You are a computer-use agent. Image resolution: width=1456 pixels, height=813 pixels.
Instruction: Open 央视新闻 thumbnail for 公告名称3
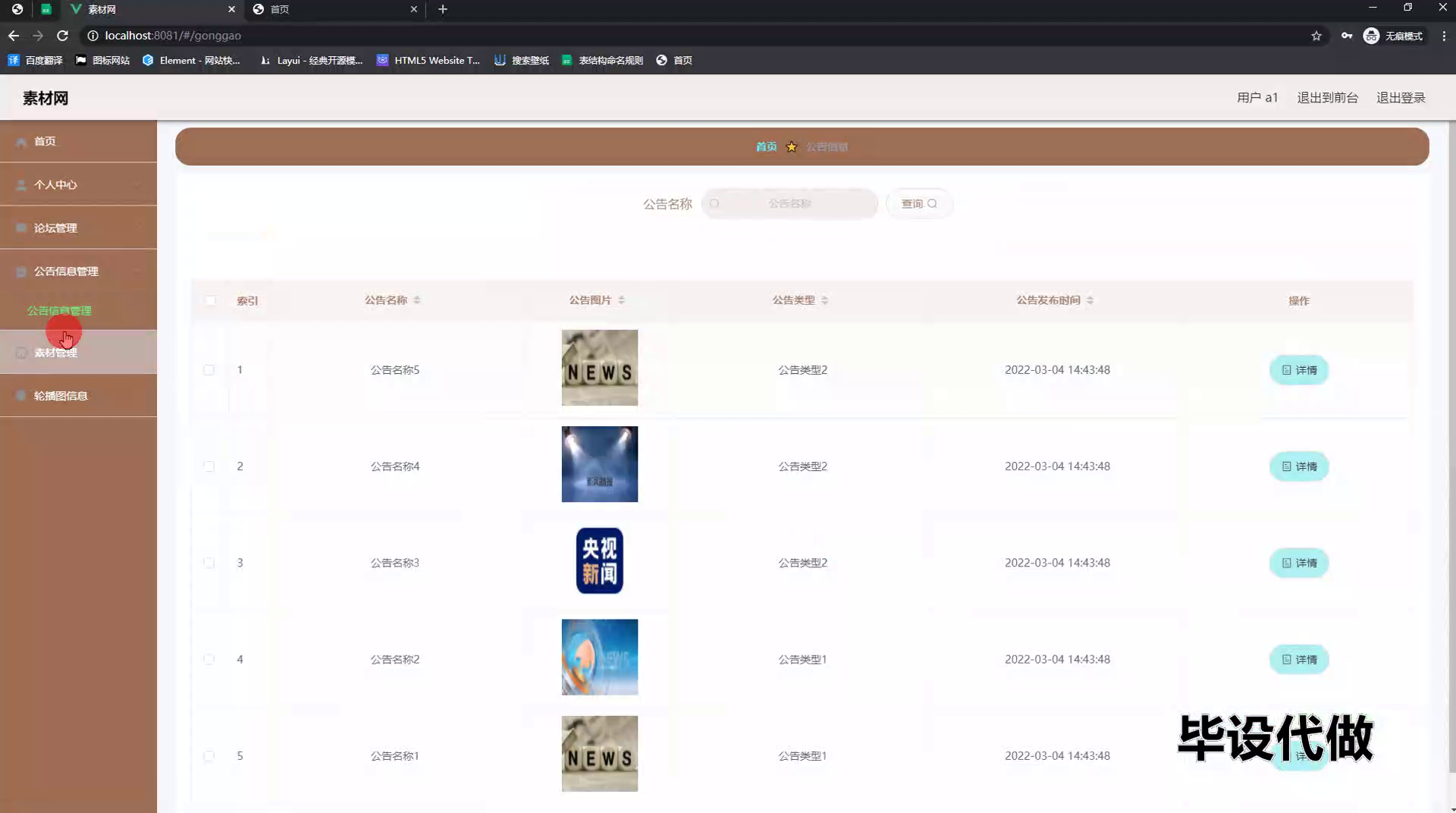(x=599, y=560)
